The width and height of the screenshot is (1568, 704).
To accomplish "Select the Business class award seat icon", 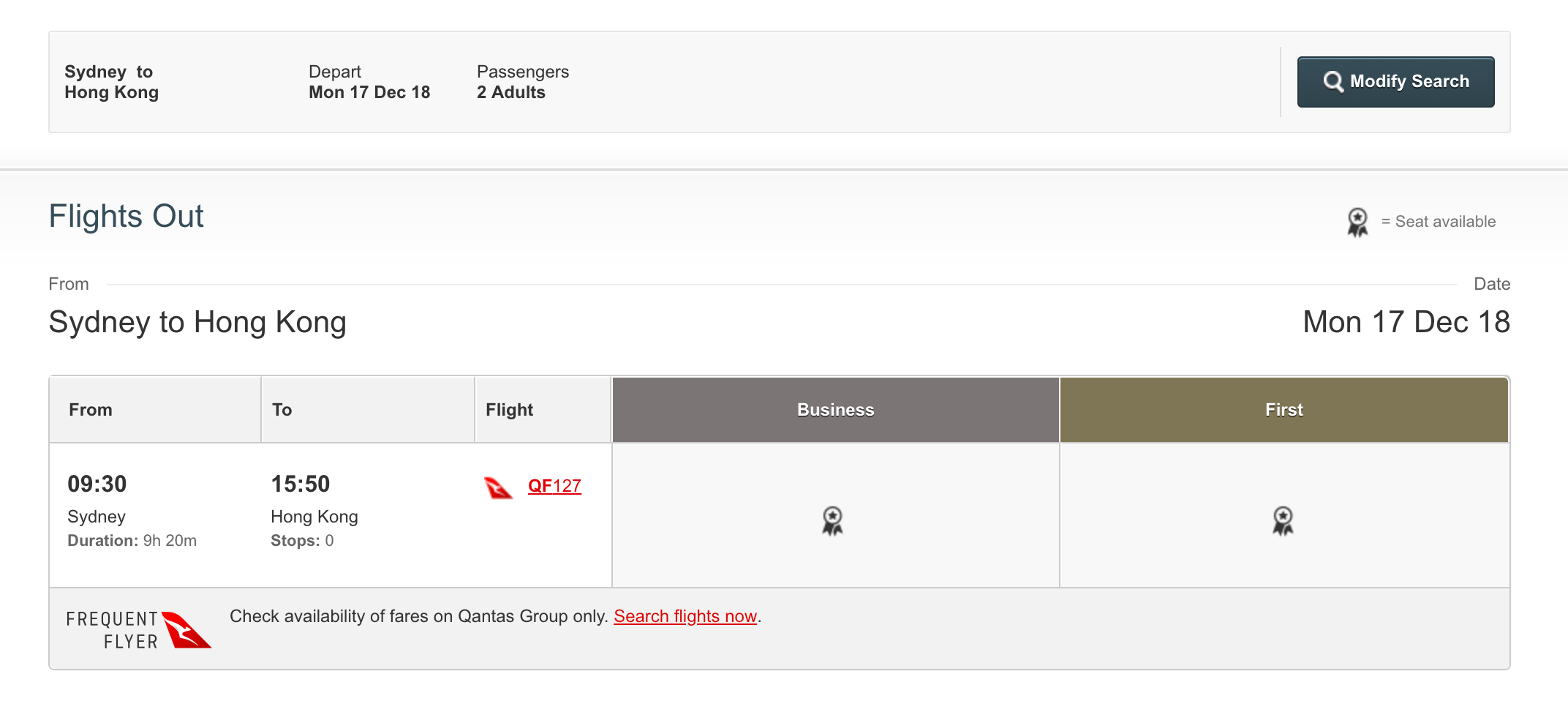I will pos(832,520).
